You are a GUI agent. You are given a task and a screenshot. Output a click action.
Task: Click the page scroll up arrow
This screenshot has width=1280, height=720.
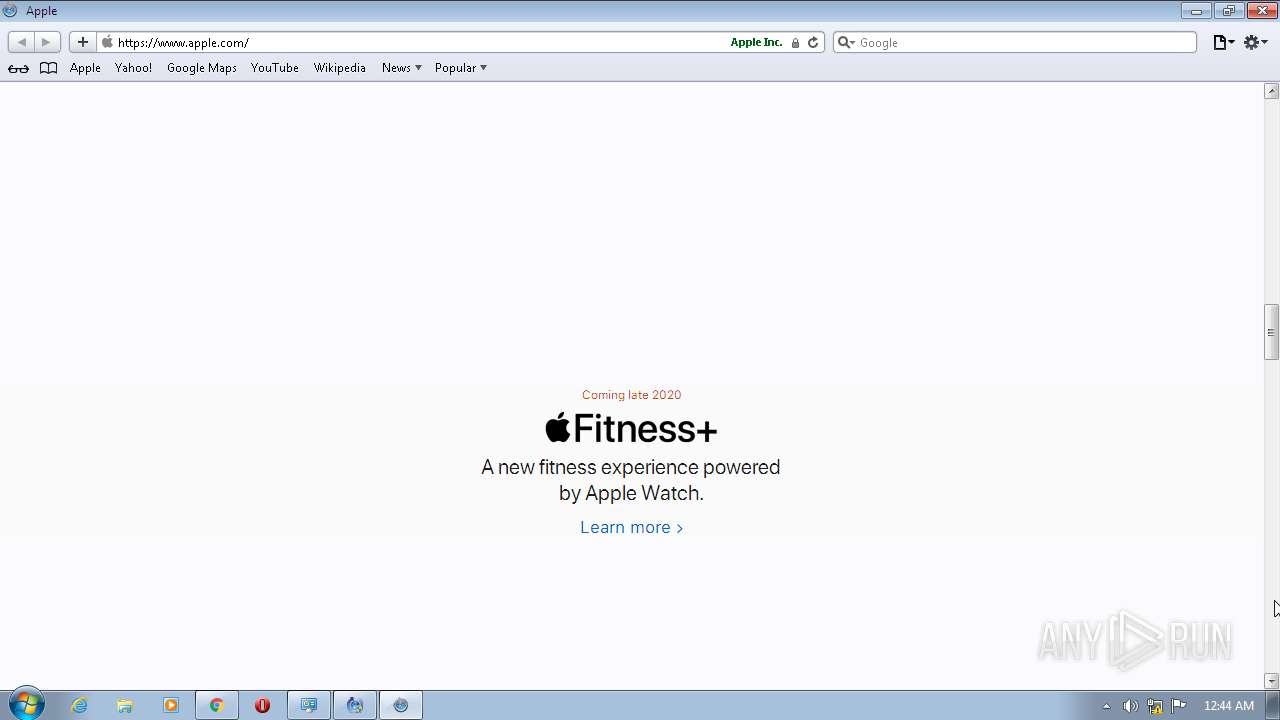pos(1271,91)
